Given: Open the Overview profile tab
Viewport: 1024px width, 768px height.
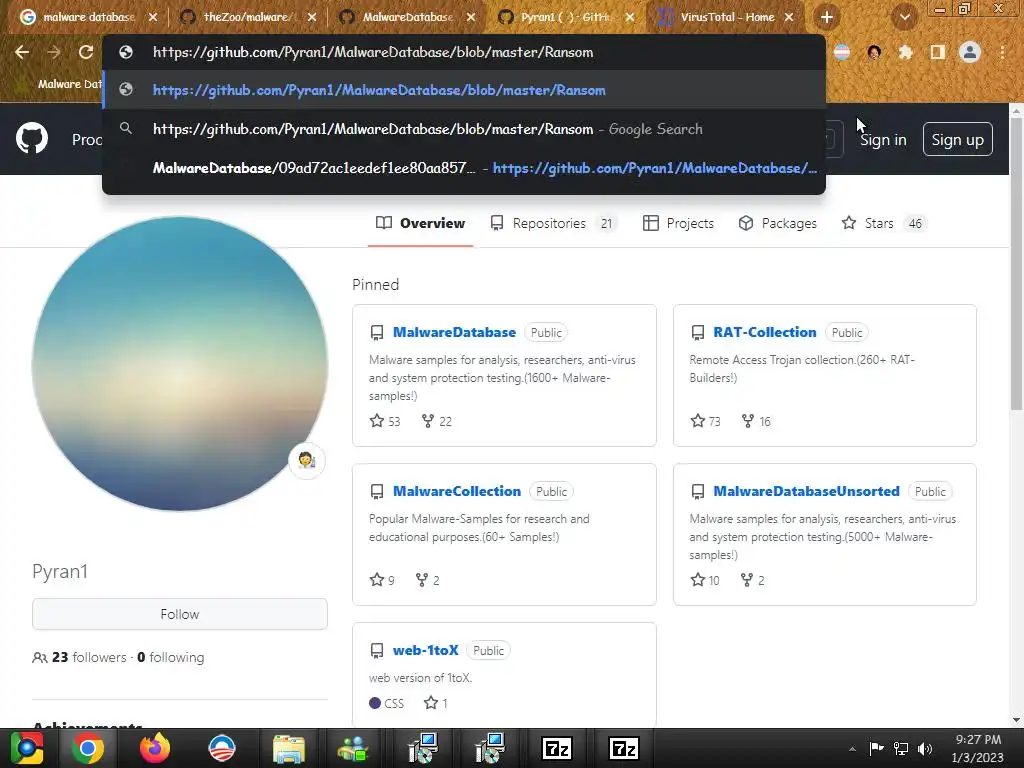Looking at the screenshot, I should pos(421,223).
